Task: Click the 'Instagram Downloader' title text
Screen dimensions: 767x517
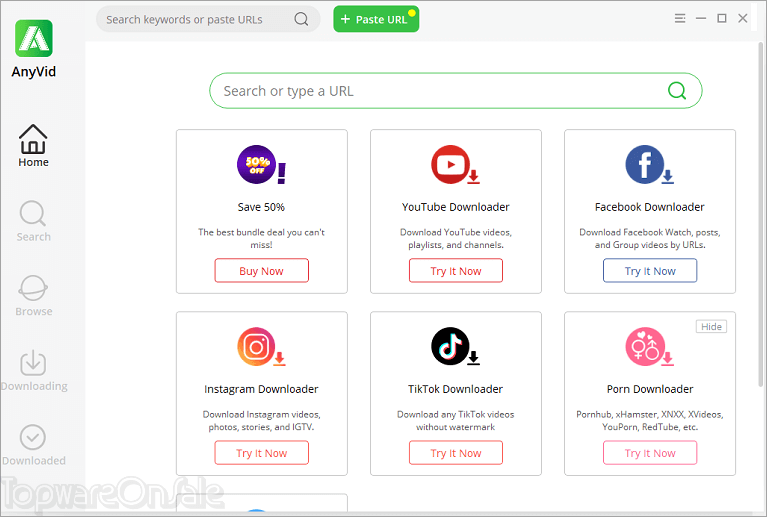Action: (261, 389)
